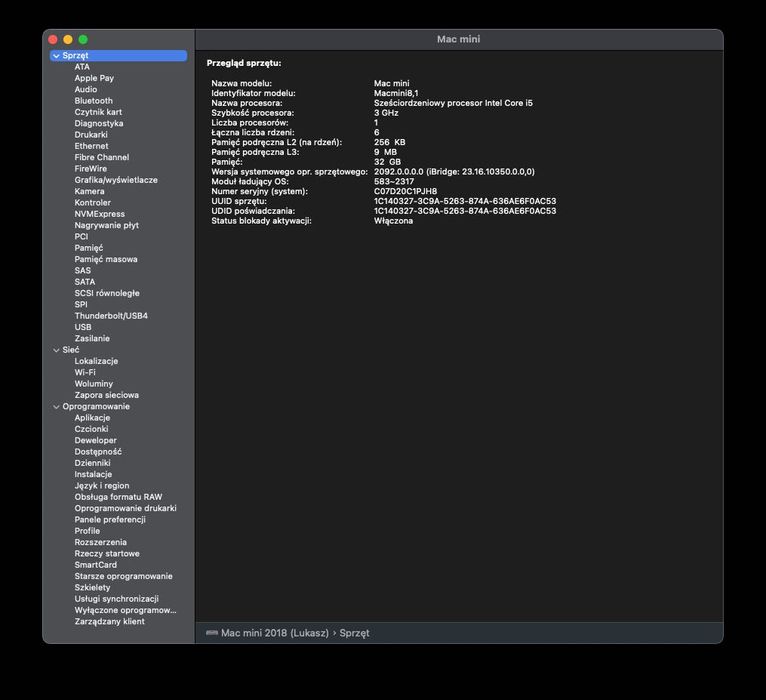This screenshot has width=766, height=700.
Task: Select Język i region entry
Action: click(102, 486)
